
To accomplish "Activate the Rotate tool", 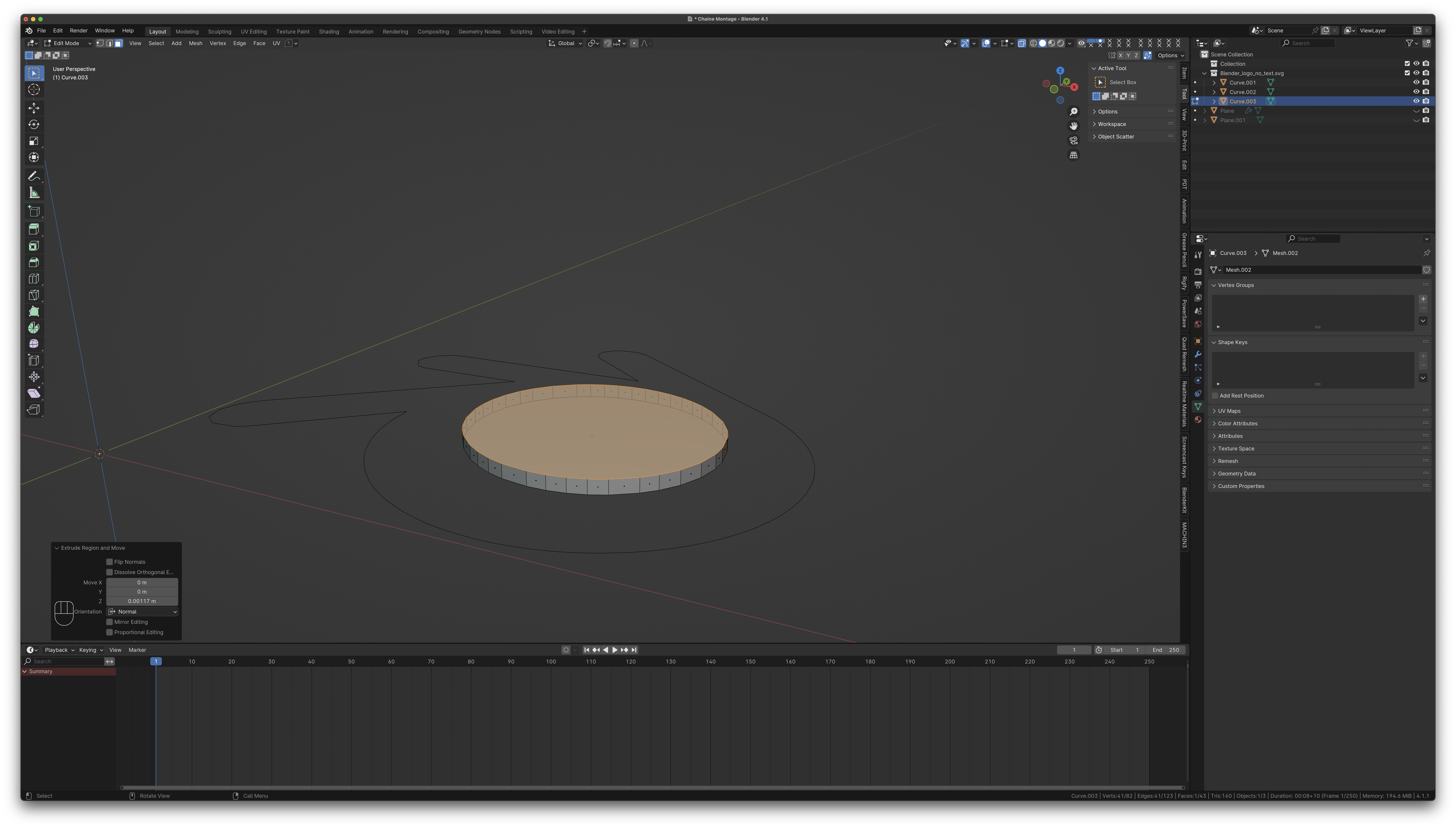I will point(34,125).
